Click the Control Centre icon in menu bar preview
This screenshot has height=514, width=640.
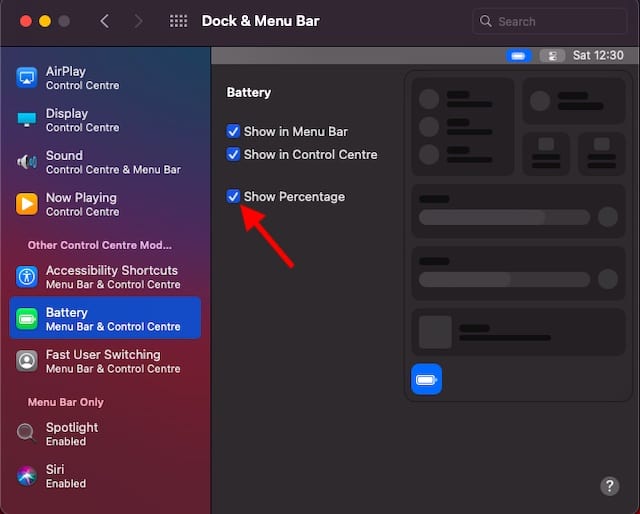[x=551, y=56]
